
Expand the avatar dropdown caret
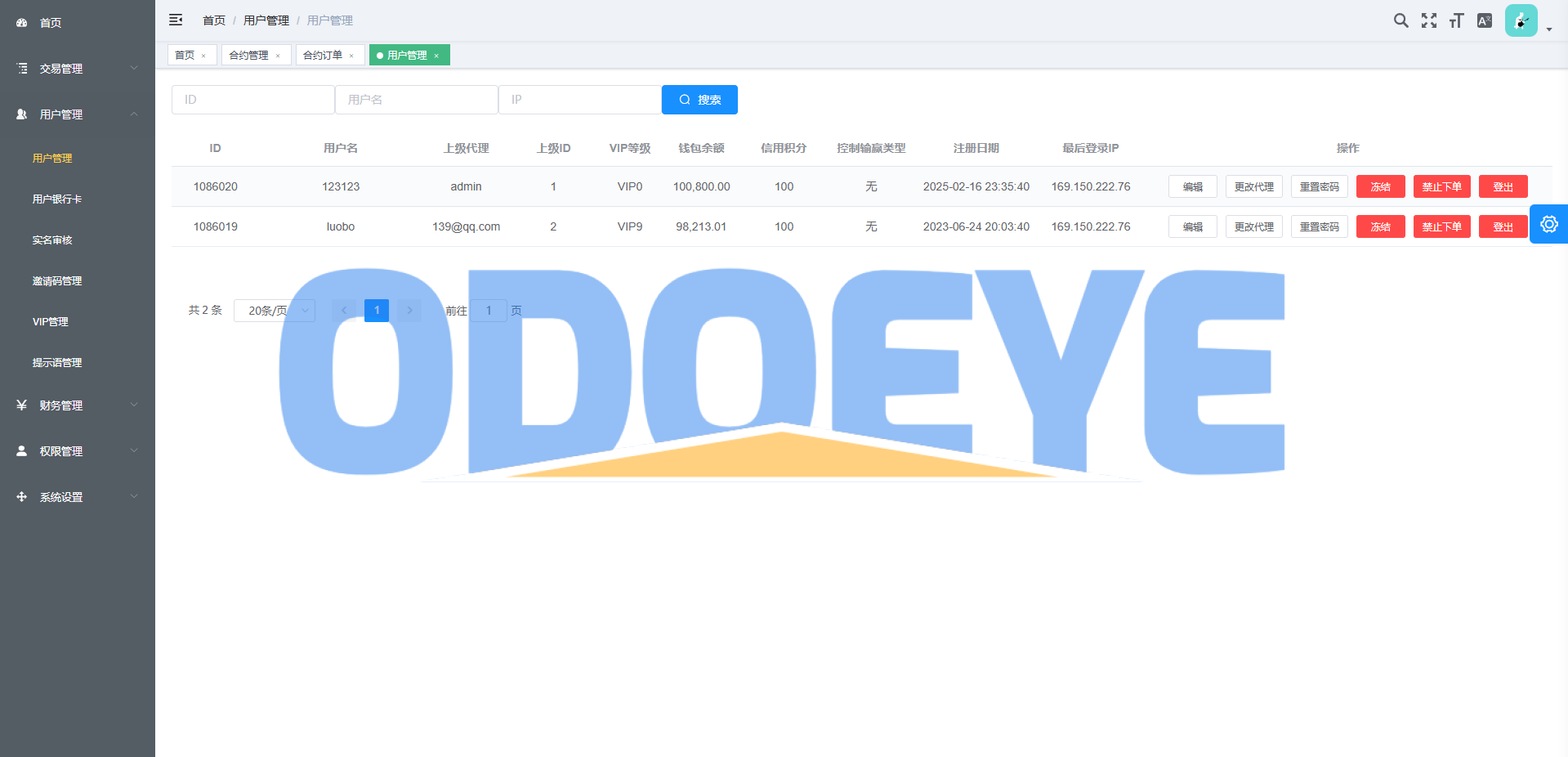pos(1549,29)
